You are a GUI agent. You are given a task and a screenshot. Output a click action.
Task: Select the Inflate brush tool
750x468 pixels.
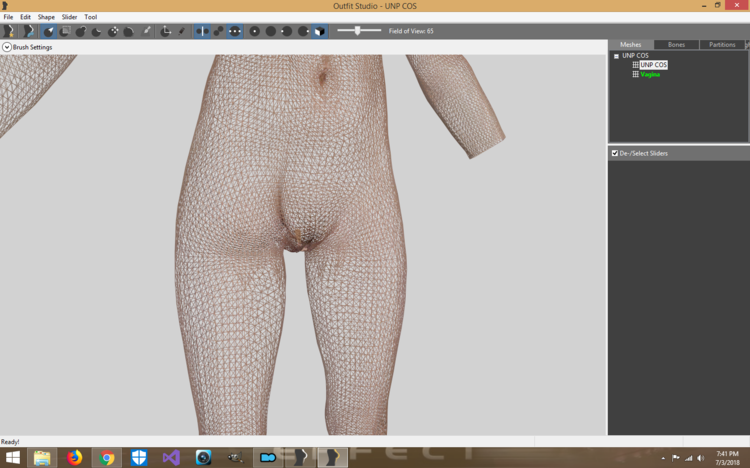click(81, 31)
